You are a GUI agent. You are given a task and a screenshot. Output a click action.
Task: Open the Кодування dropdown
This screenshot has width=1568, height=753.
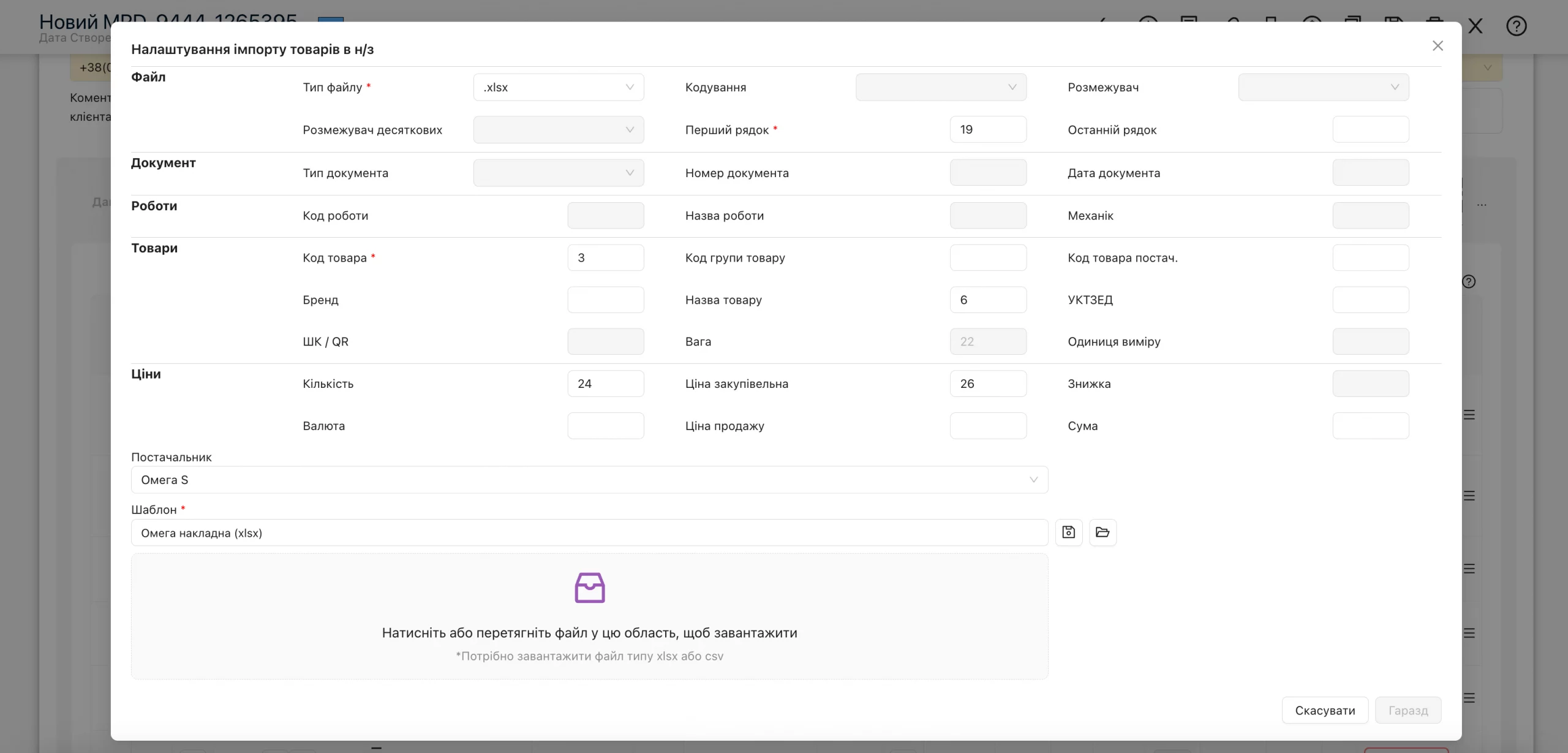pos(941,87)
